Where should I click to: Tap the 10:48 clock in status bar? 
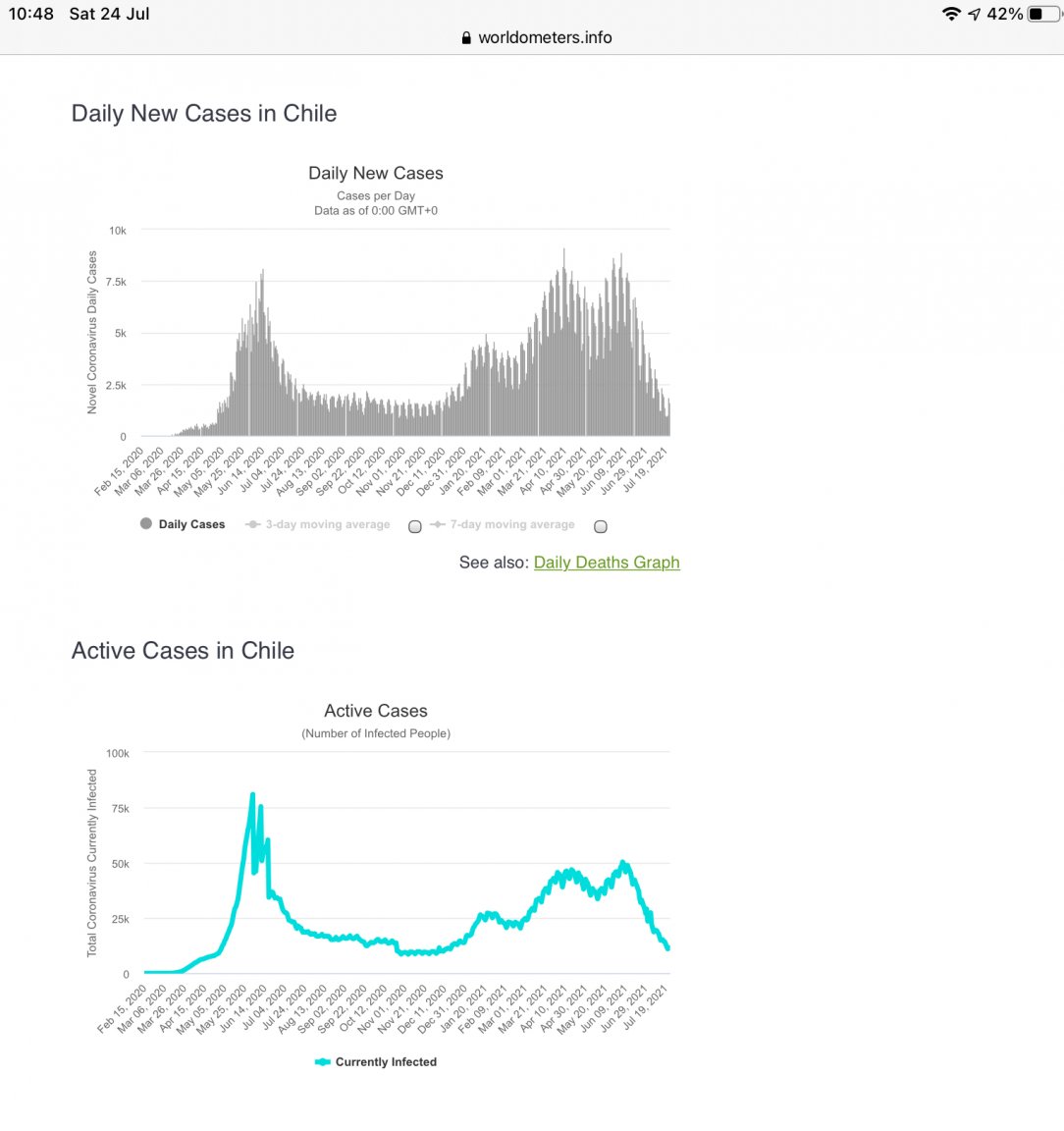click(31, 14)
